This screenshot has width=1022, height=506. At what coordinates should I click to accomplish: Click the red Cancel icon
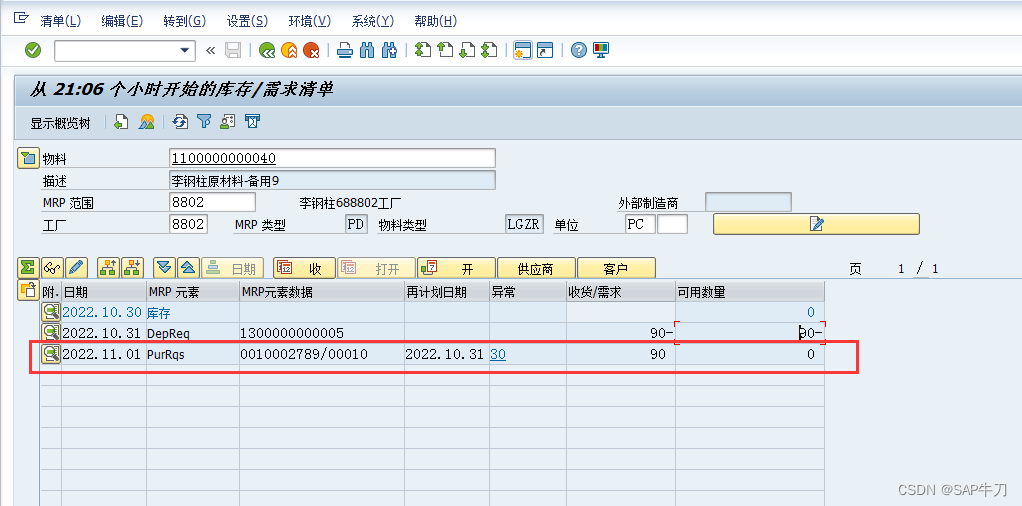pyautogui.click(x=311, y=50)
